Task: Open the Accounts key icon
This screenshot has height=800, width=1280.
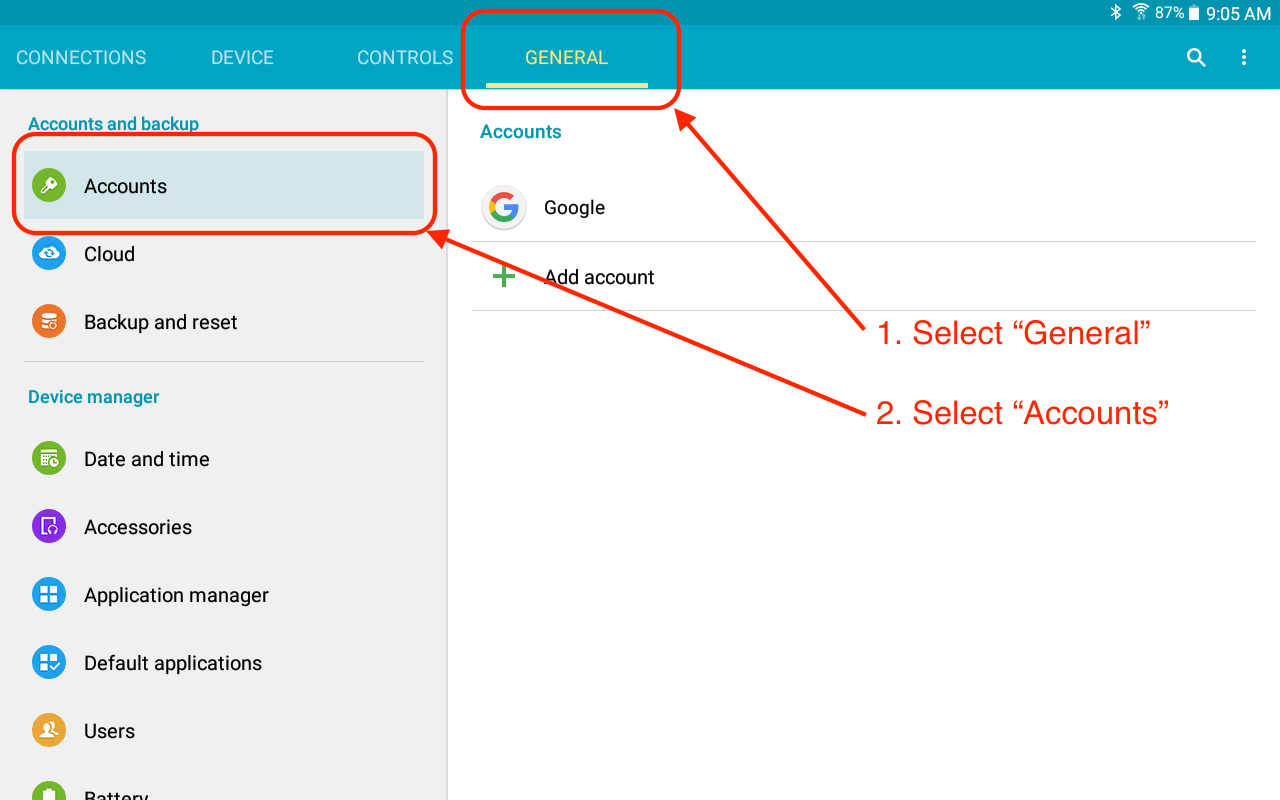Action: coord(48,186)
